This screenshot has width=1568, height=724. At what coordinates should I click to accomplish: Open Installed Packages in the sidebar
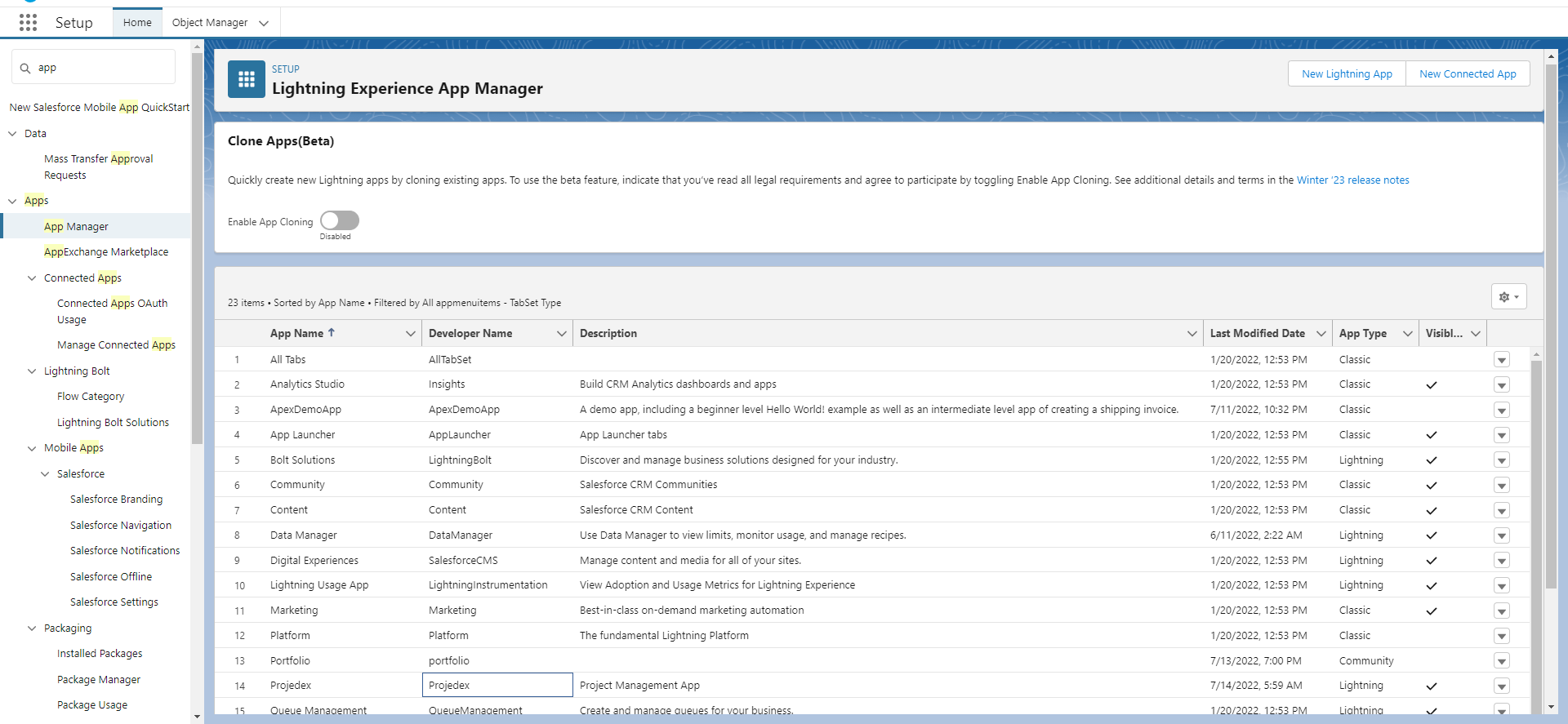point(100,654)
